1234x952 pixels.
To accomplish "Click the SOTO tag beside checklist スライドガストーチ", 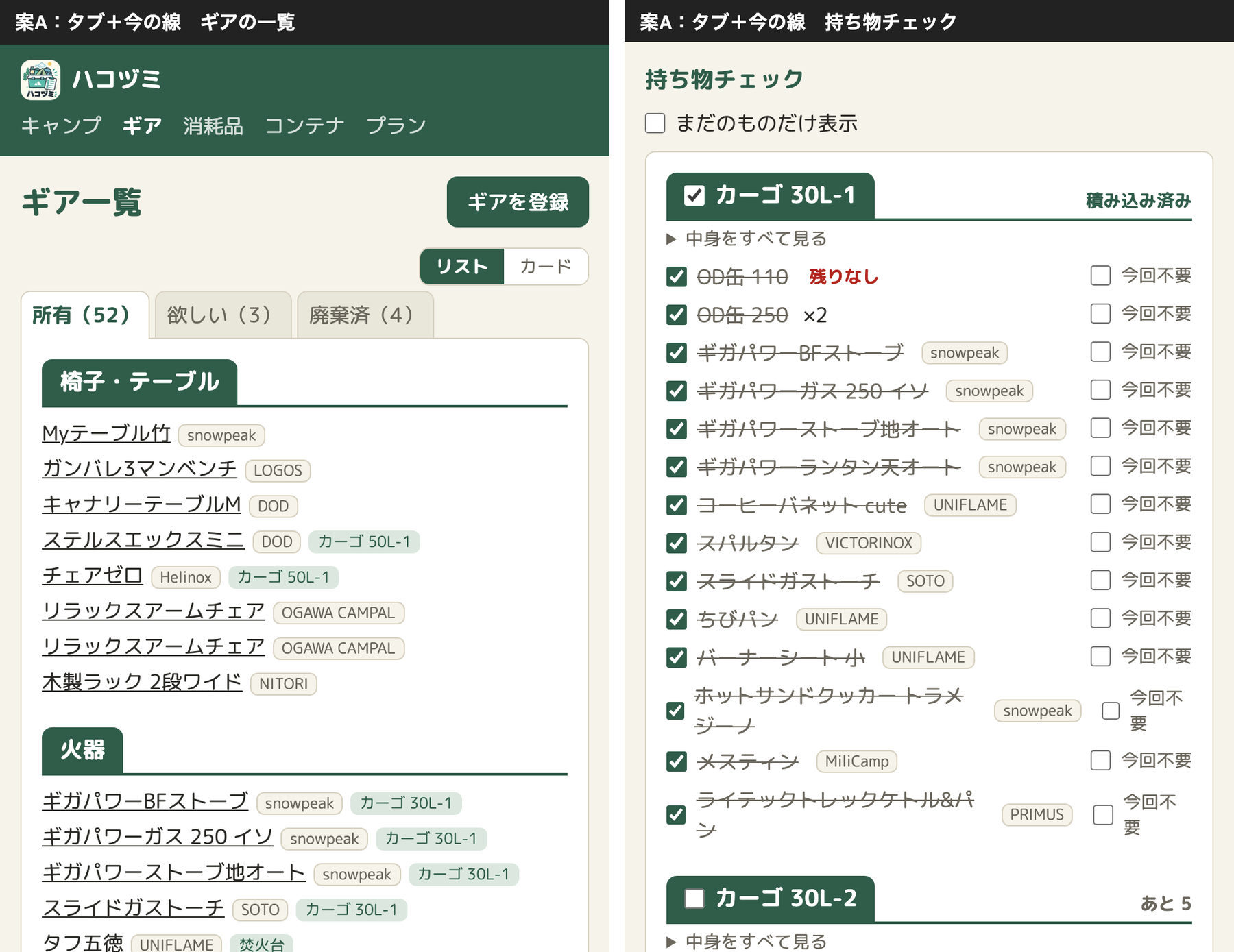I will coord(925,581).
